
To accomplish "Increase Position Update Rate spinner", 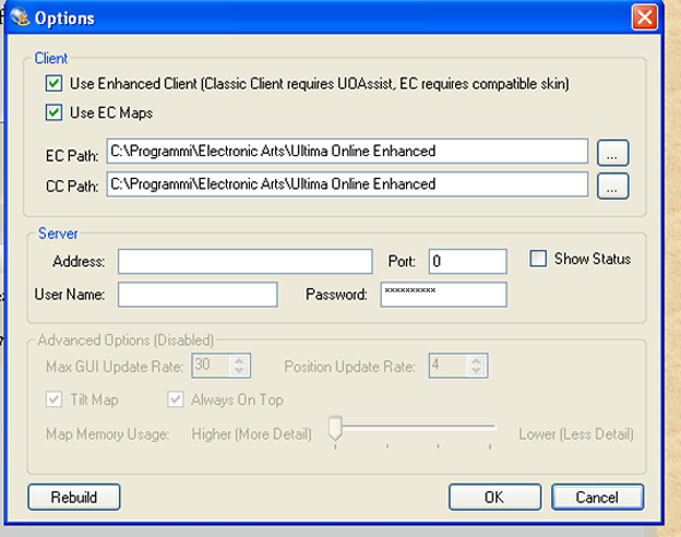I will tap(476, 361).
